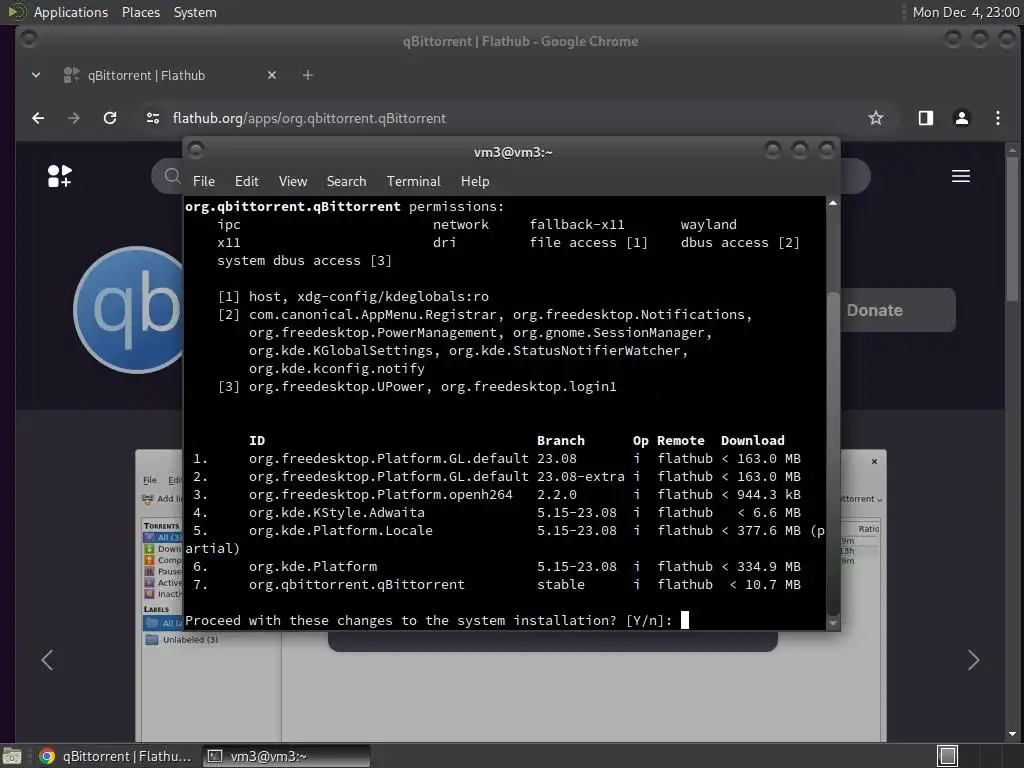The height and width of the screenshot is (768, 1024).
Task: Click the clock showing Mon Dec 4
Action: pyautogui.click(x=966, y=12)
